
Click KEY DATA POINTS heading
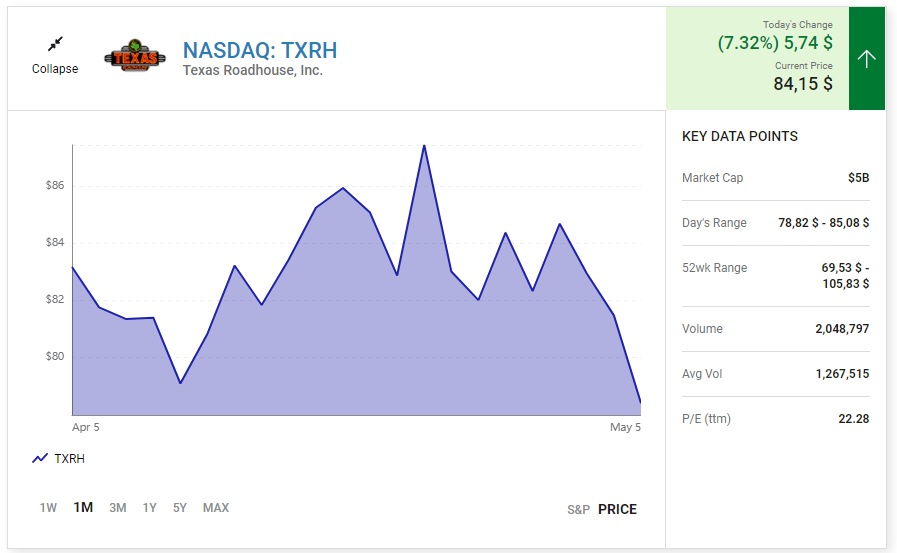click(x=740, y=137)
